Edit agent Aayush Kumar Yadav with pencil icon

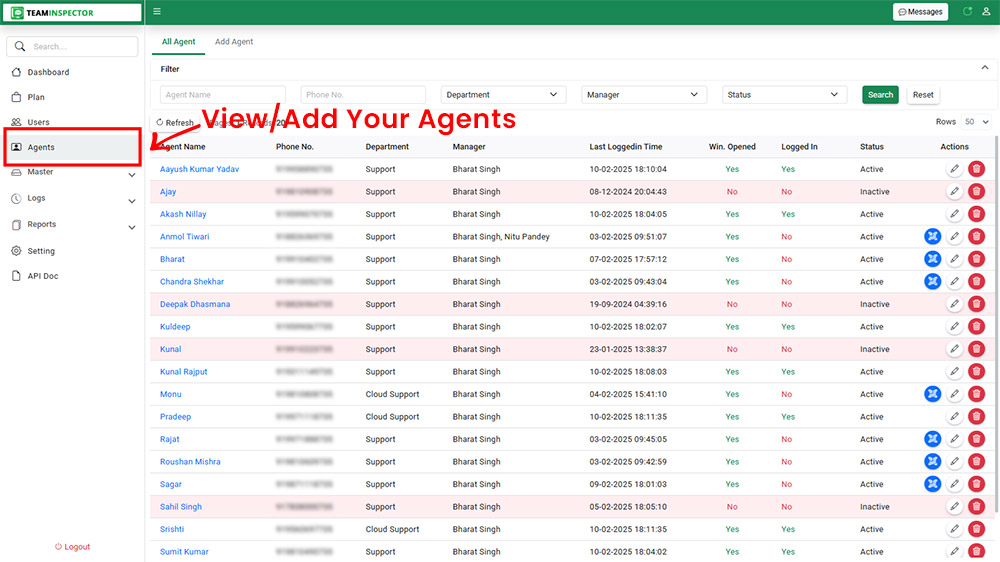[x=954, y=170]
